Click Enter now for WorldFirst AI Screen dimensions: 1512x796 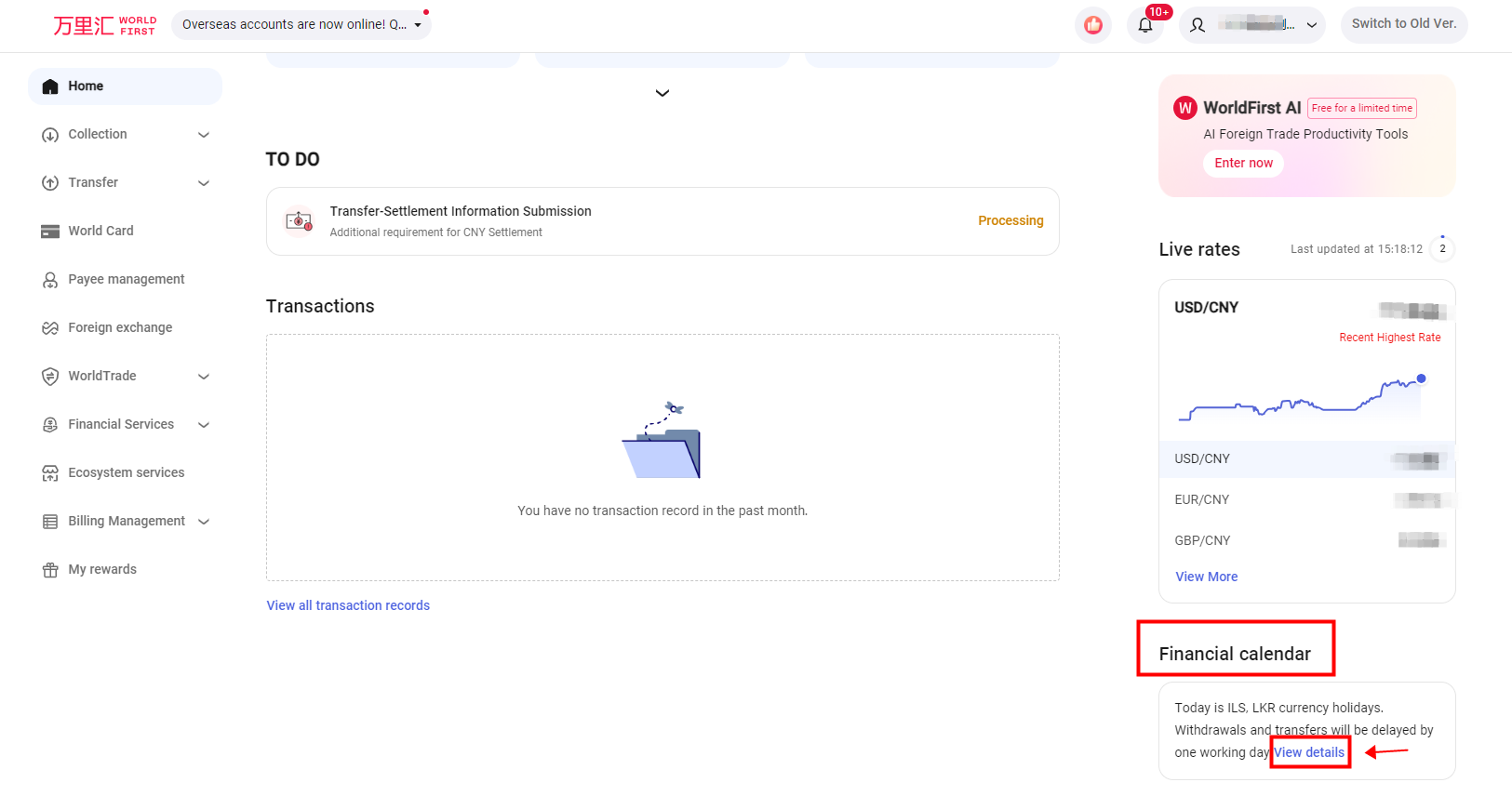[1243, 164]
